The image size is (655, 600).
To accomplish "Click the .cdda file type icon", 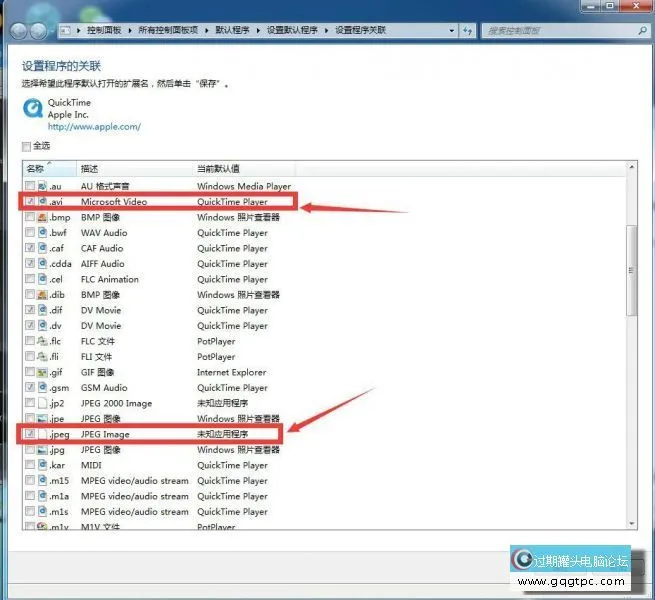I will click(x=42, y=264).
